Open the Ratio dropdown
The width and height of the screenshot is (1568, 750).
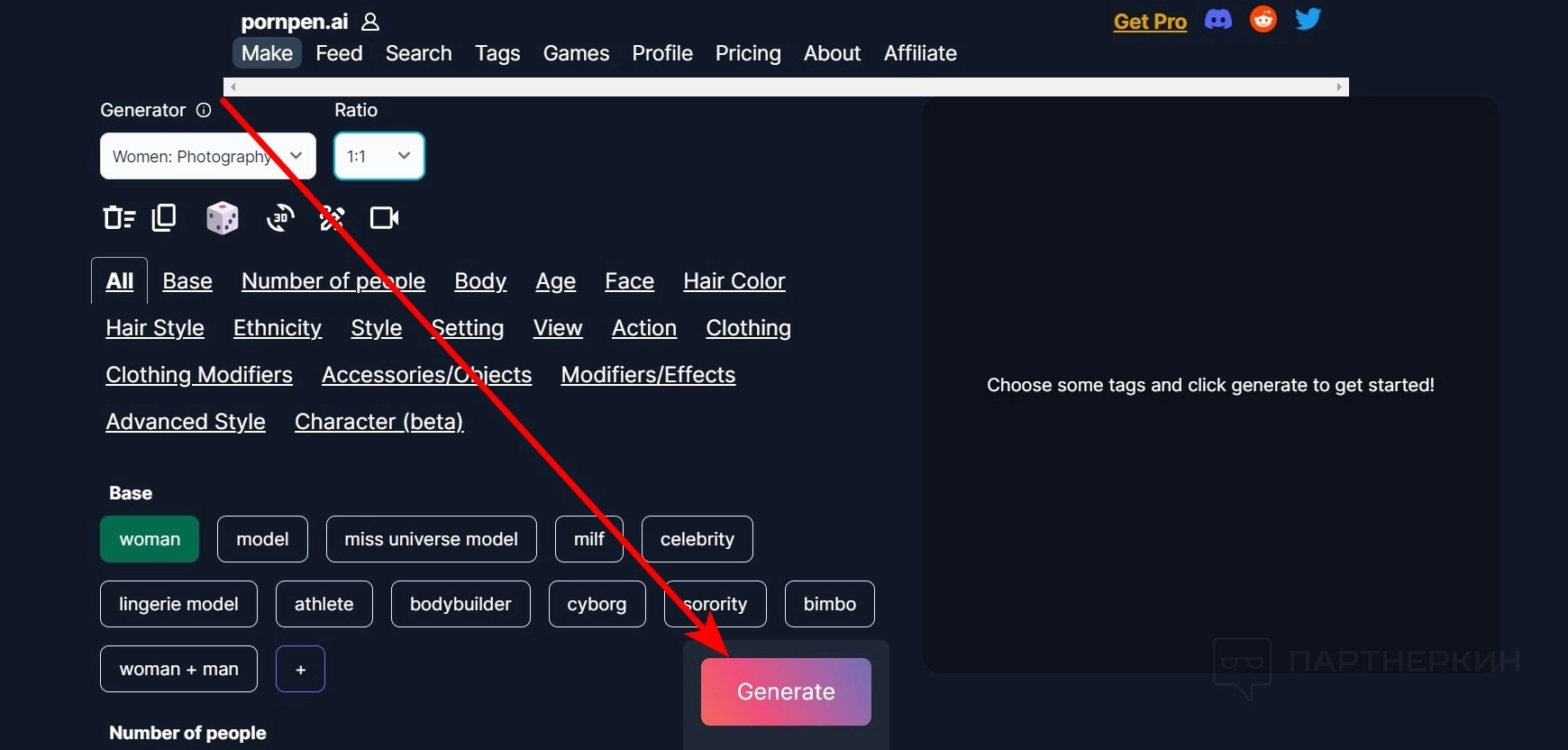pos(379,156)
